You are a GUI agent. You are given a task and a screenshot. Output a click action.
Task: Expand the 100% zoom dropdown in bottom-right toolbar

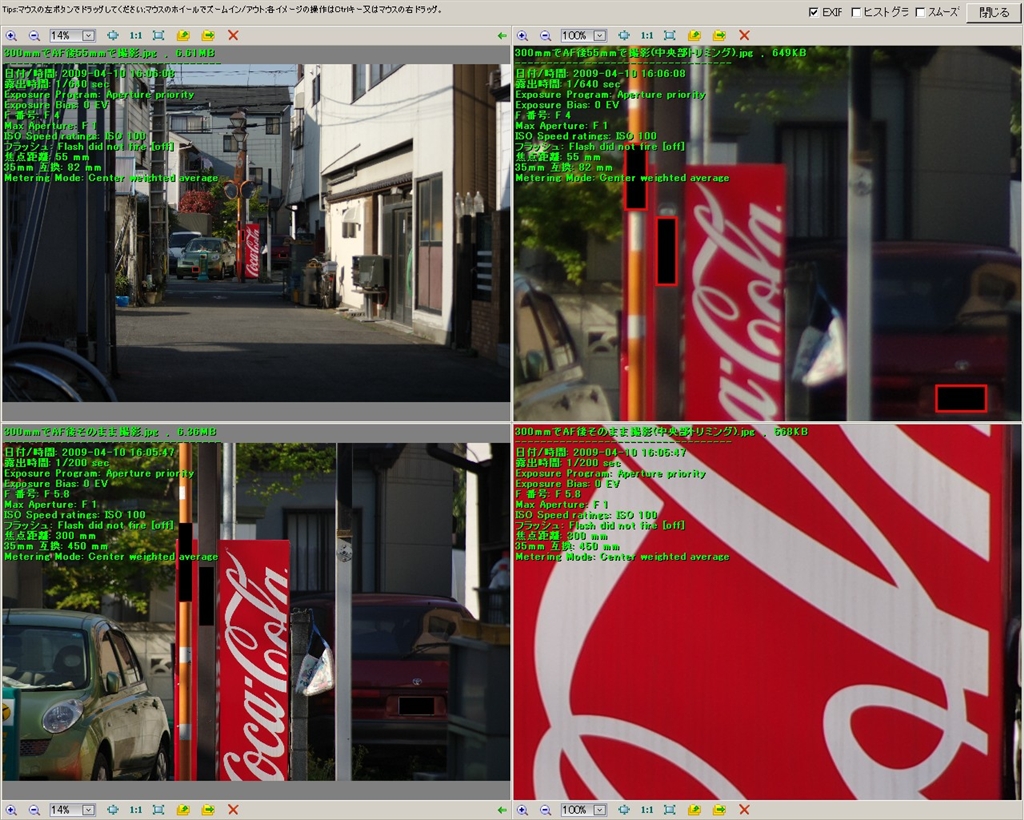[x=601, y=809]
